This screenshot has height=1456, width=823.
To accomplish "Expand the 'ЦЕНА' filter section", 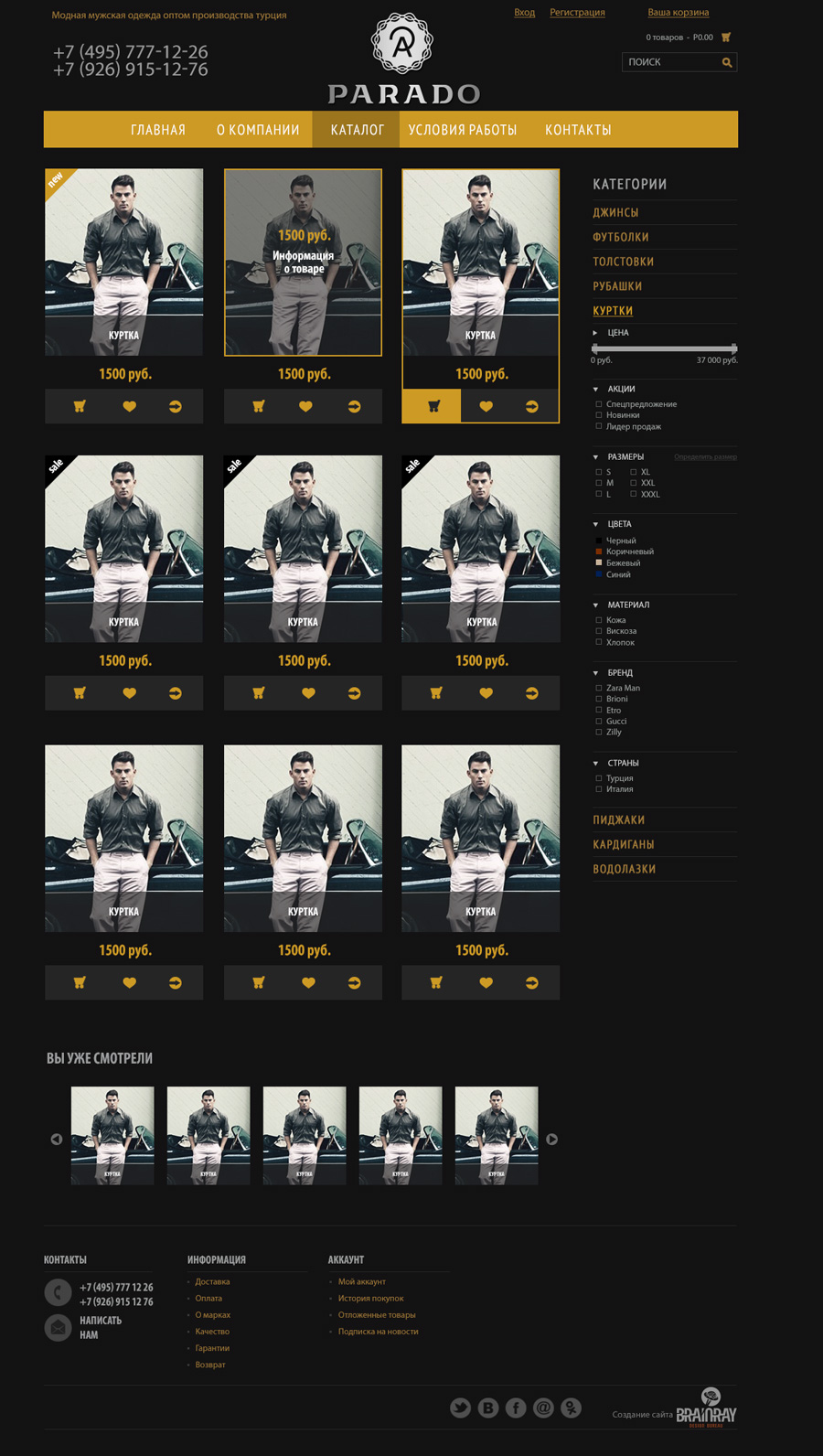I will tap(595, 333).
